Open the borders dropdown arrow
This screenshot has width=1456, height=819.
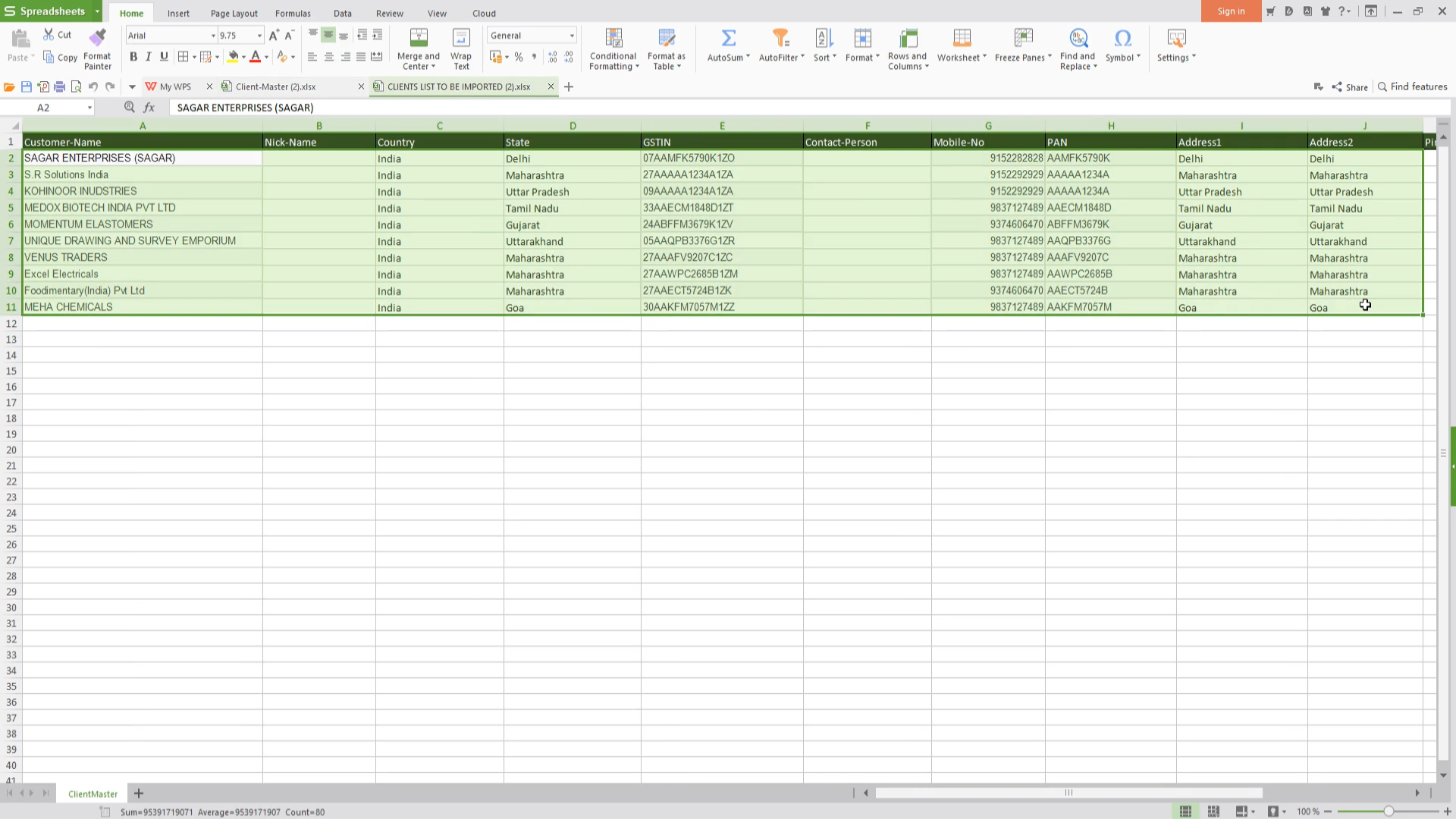[194, 57]
